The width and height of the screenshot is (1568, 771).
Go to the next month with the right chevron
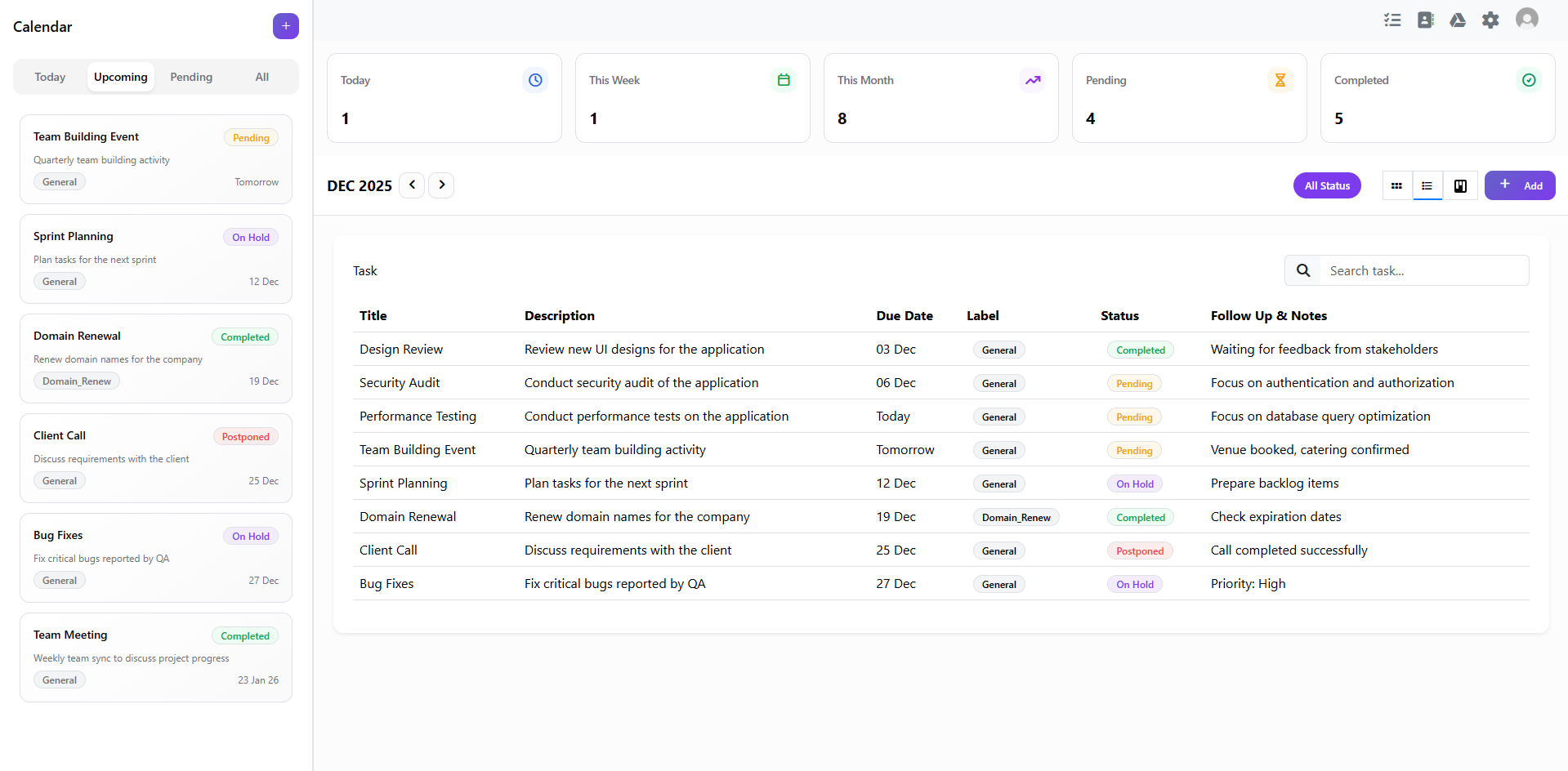(x=441, y=185)
